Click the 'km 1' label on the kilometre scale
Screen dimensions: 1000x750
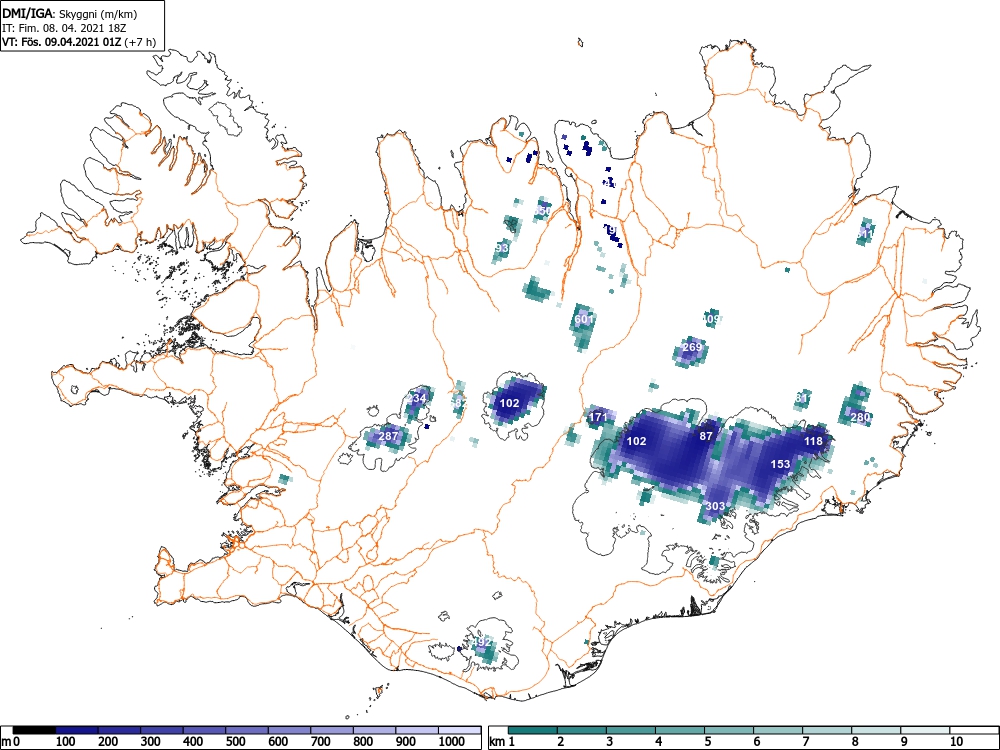point(502,742)
